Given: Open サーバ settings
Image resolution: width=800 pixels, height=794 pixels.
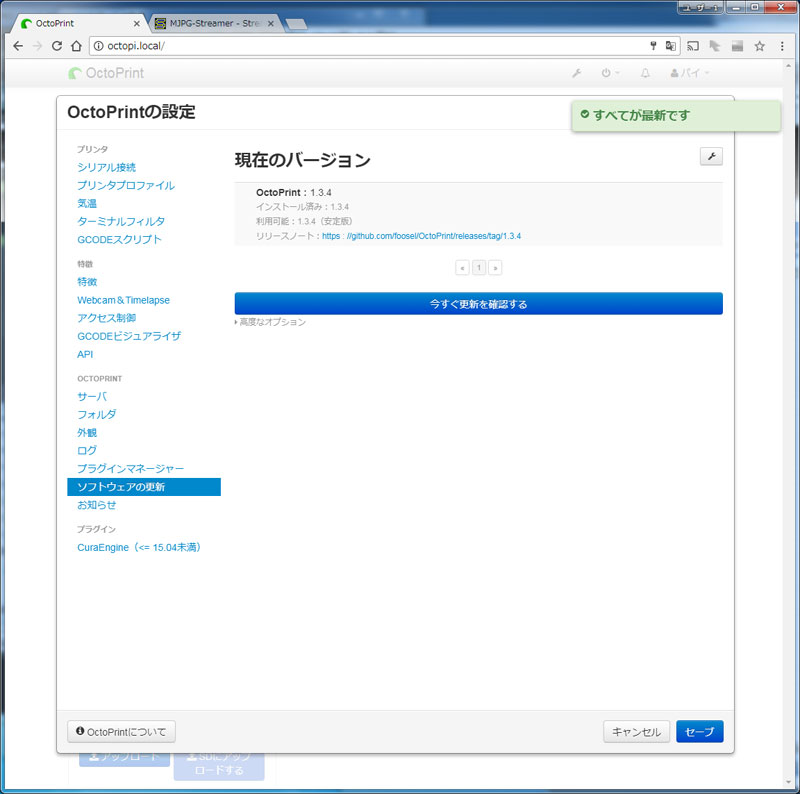Looking at the screenshot, I should point(92,396).
